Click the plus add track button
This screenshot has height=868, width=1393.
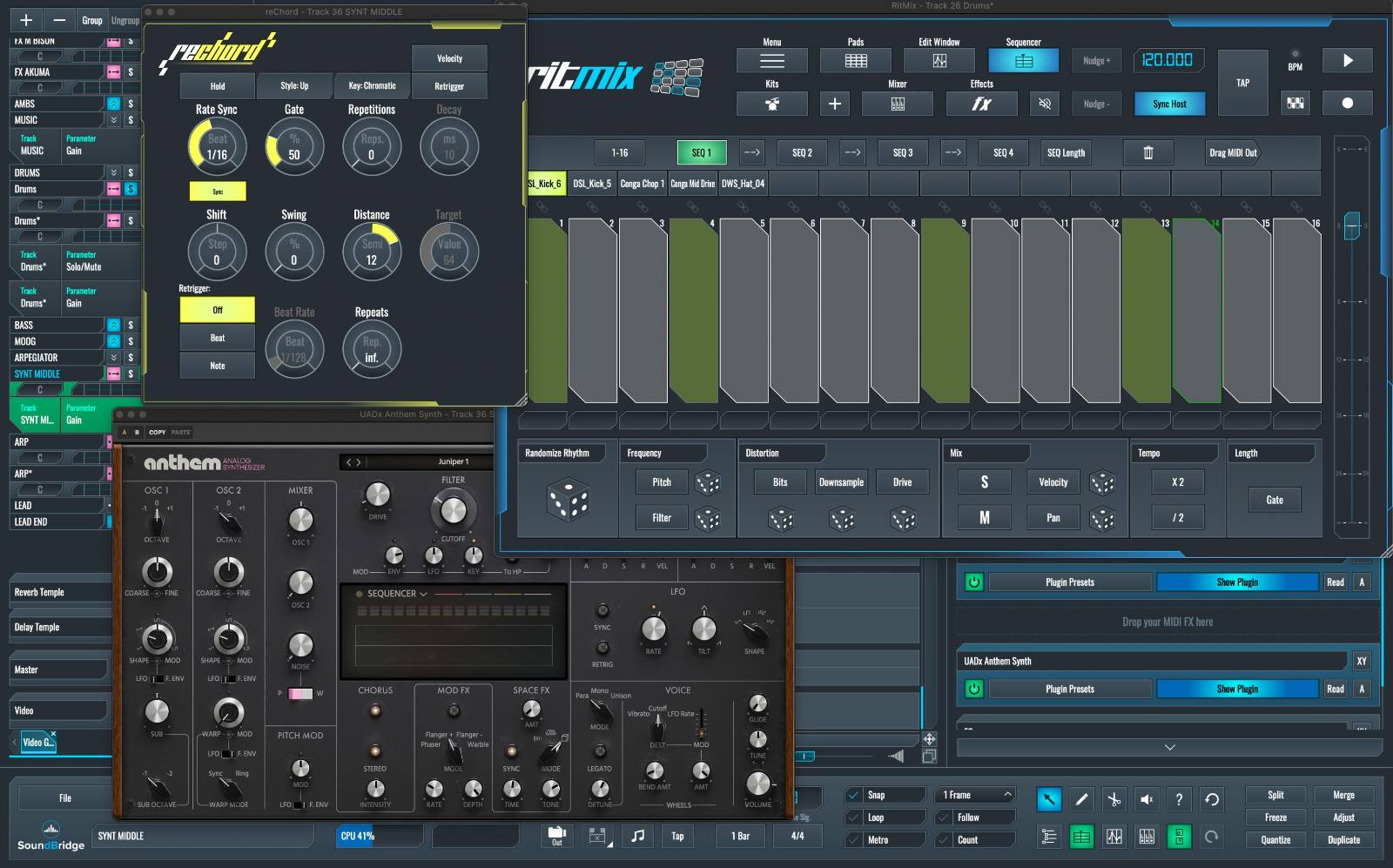click(x=26, y=19)
